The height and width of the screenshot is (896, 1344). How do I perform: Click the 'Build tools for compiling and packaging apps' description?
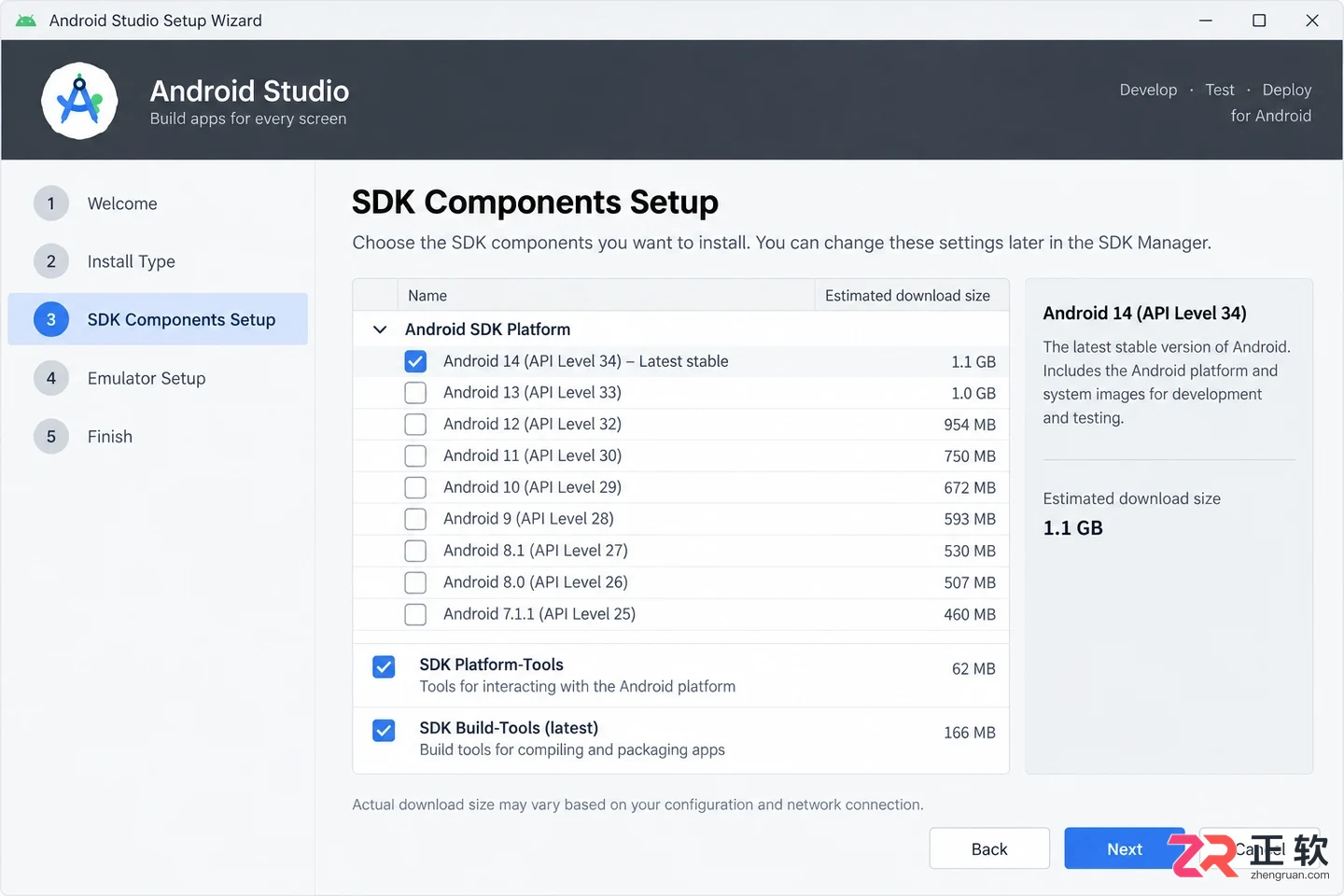[572, 750]
